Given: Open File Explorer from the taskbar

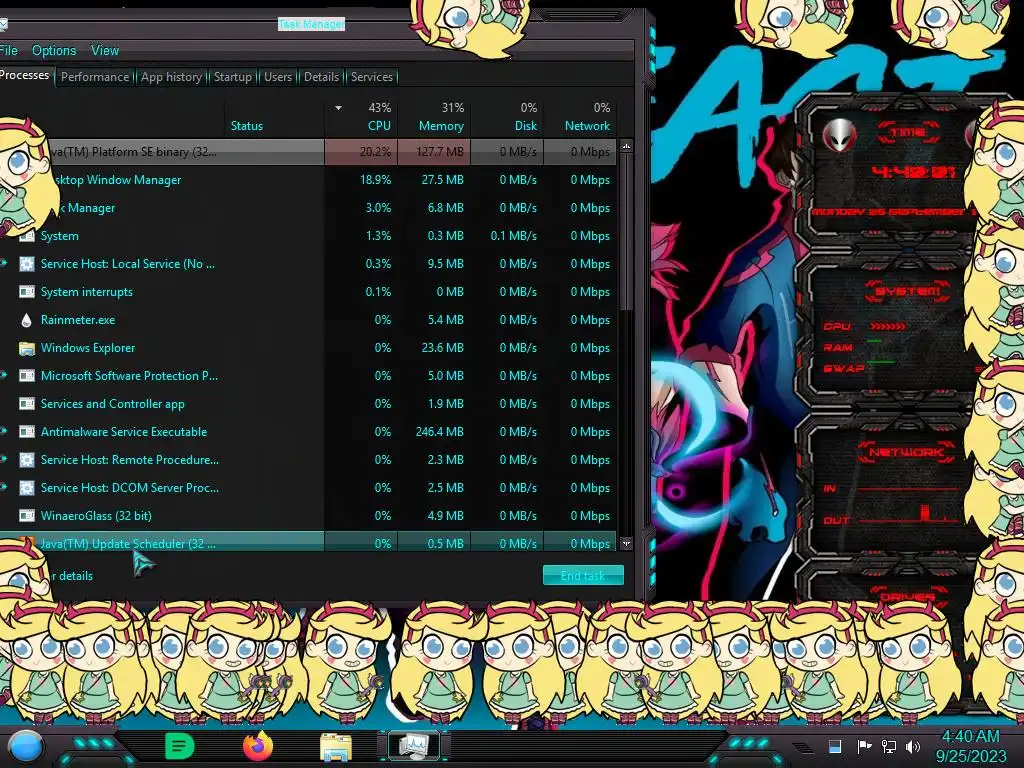Looking at the screenshot, I should pyautogui.click(x=336, y=746).
